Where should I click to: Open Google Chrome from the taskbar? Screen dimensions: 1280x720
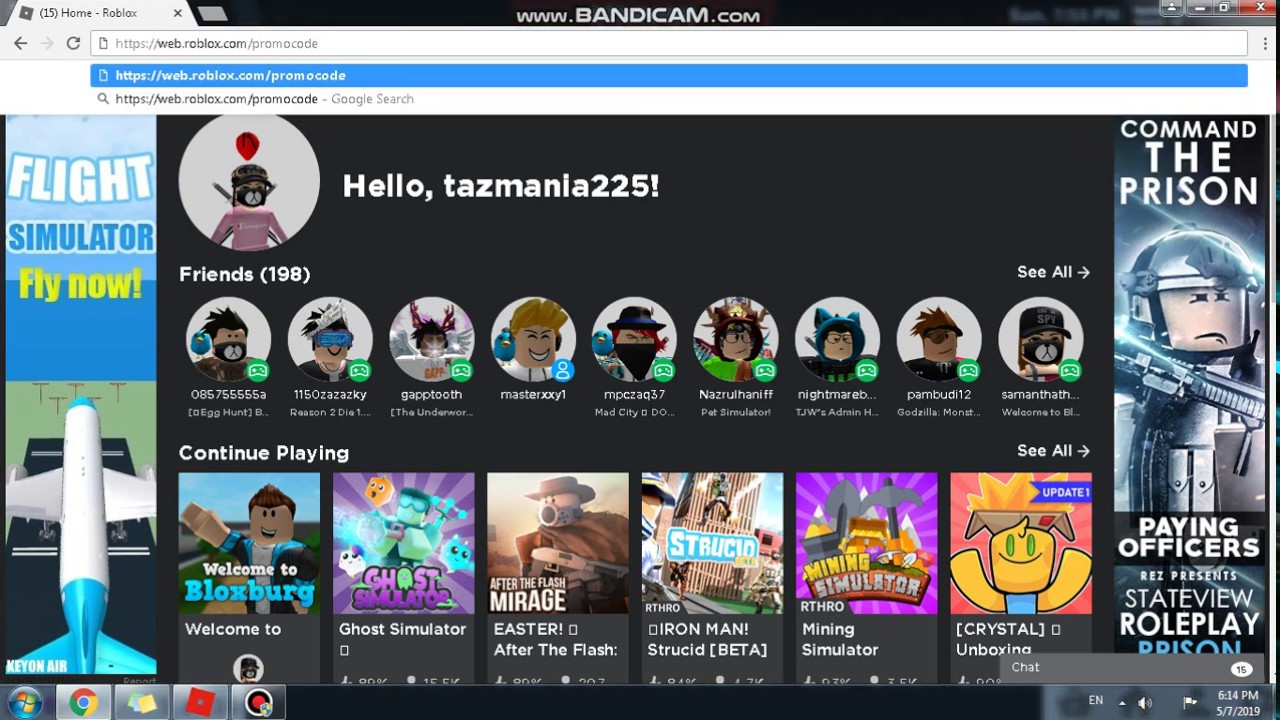point(84,703)
